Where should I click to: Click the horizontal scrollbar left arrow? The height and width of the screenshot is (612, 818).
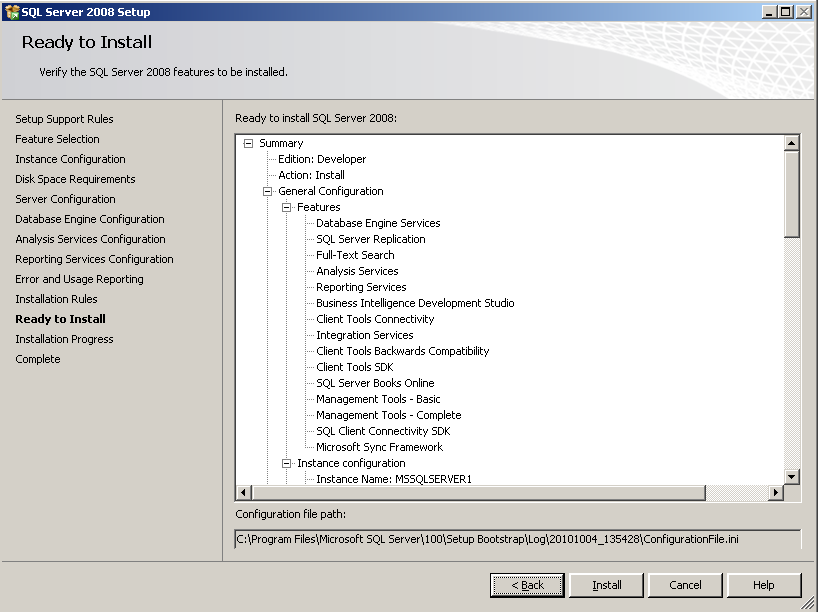[244, 492]
